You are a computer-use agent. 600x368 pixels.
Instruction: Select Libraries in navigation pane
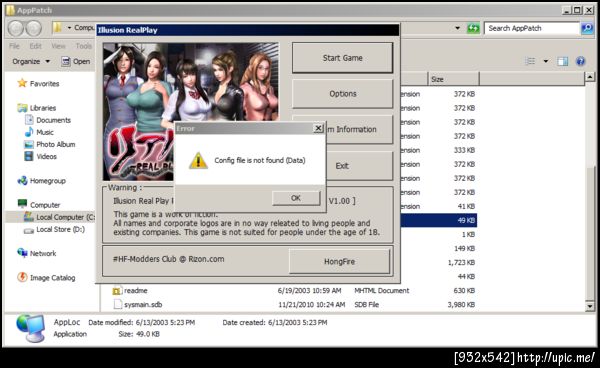coord(43,108)
